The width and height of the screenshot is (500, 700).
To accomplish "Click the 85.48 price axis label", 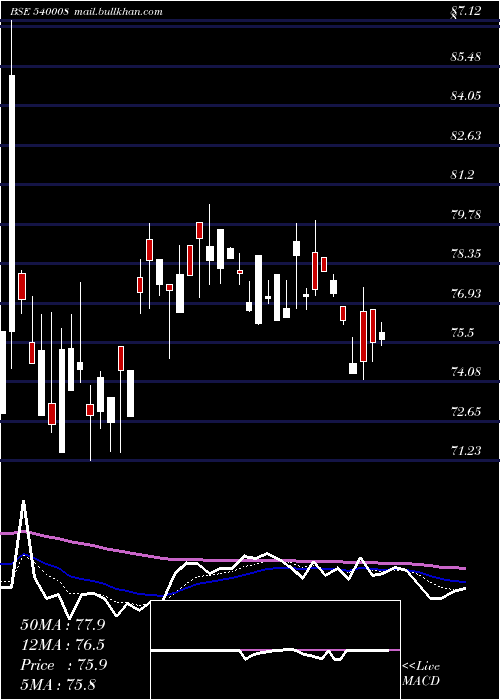I will tap(466, 57).
